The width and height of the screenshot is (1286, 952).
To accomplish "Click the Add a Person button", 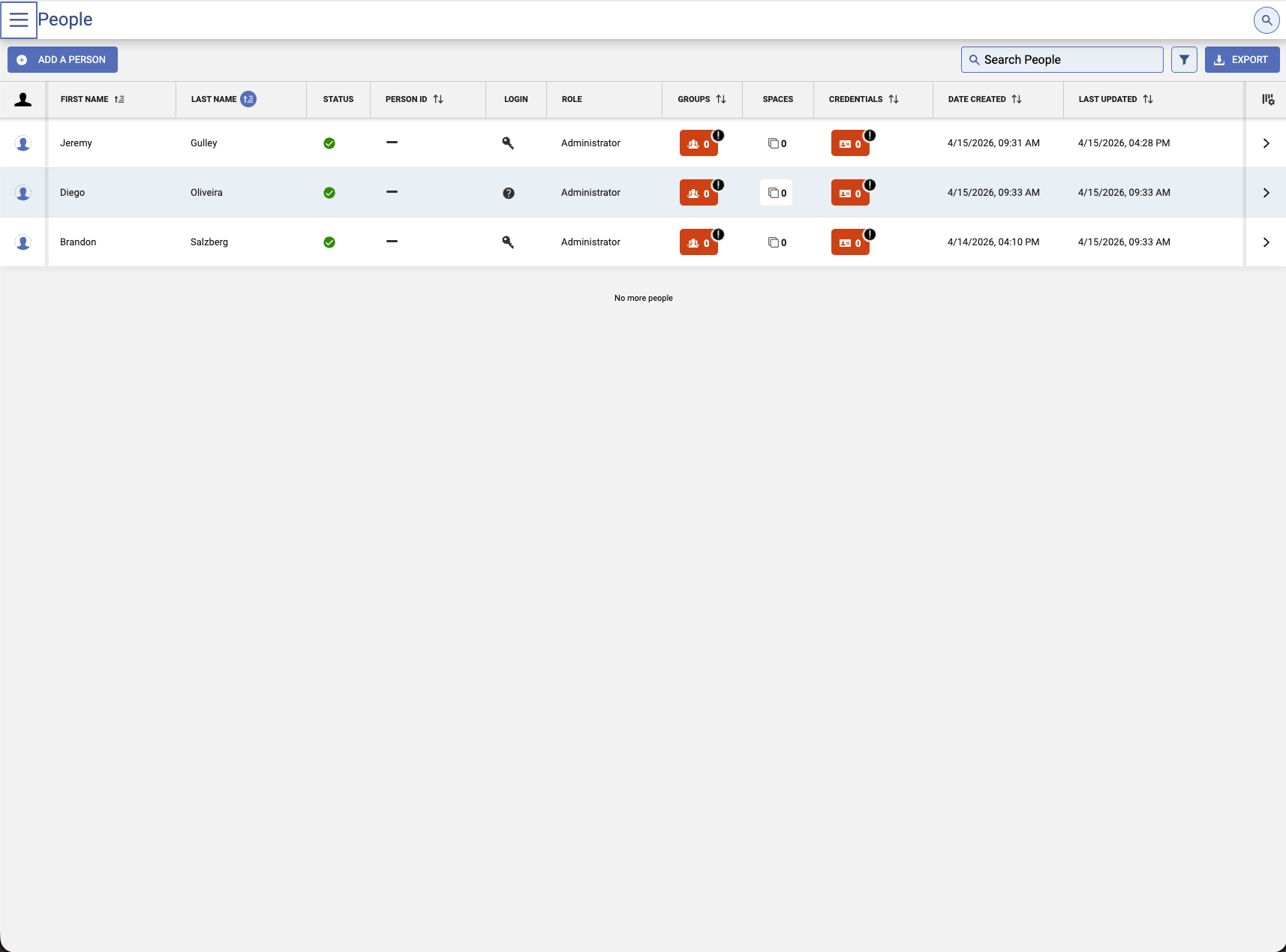I will coord(63,60).
